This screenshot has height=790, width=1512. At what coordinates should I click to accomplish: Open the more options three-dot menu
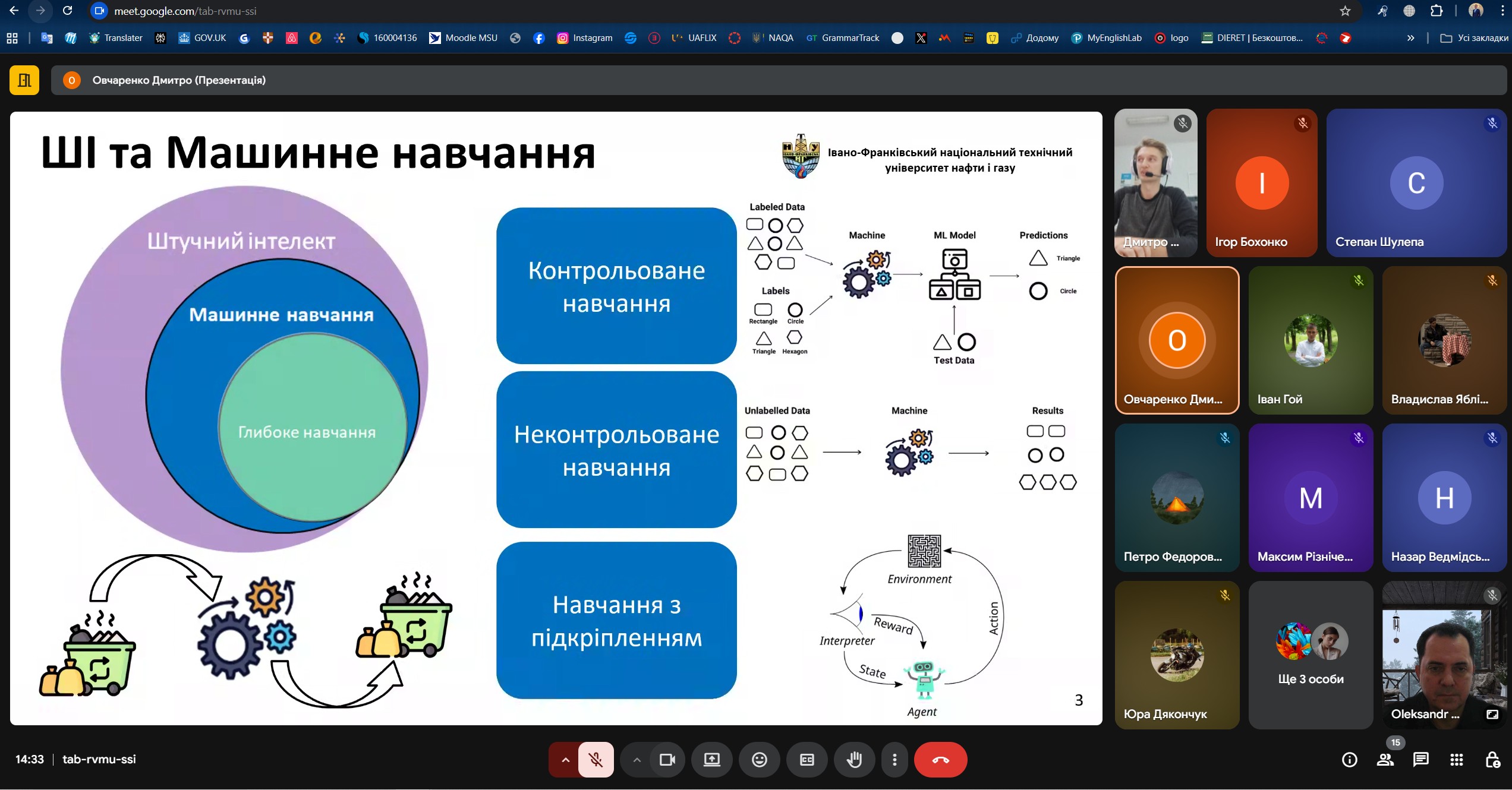click(x=894, y=760)
